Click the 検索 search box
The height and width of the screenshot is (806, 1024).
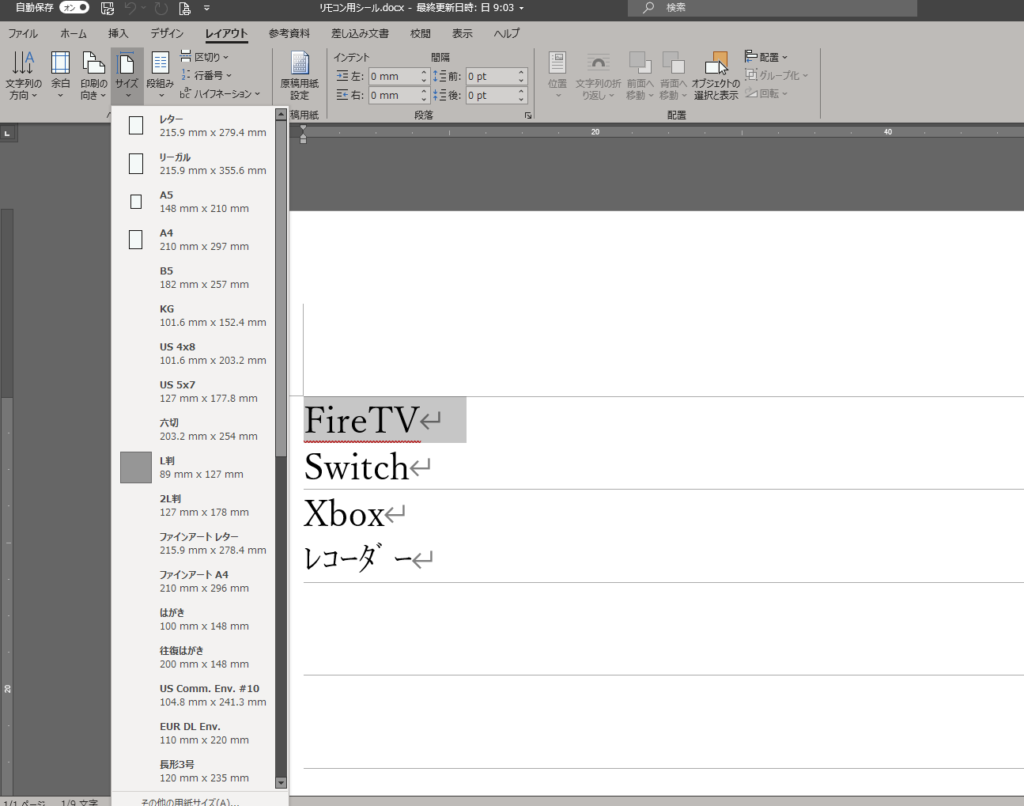click(772, 8)
